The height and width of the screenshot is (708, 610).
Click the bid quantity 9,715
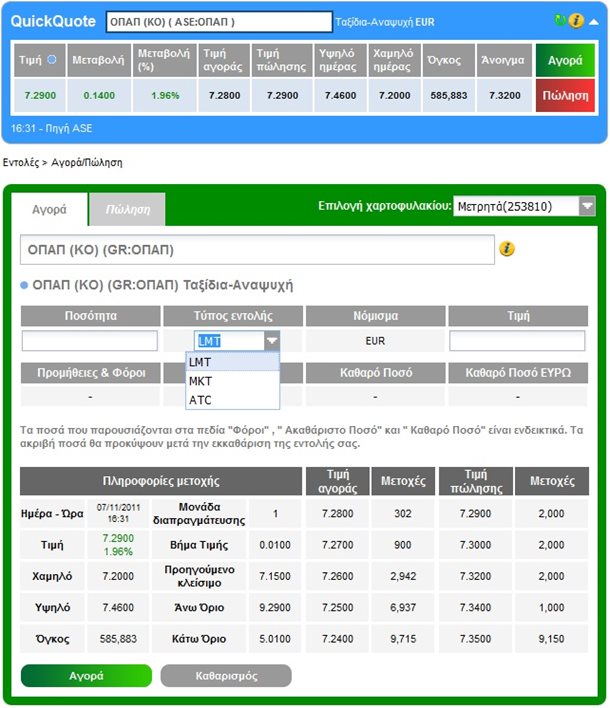[x=403, y=639]
